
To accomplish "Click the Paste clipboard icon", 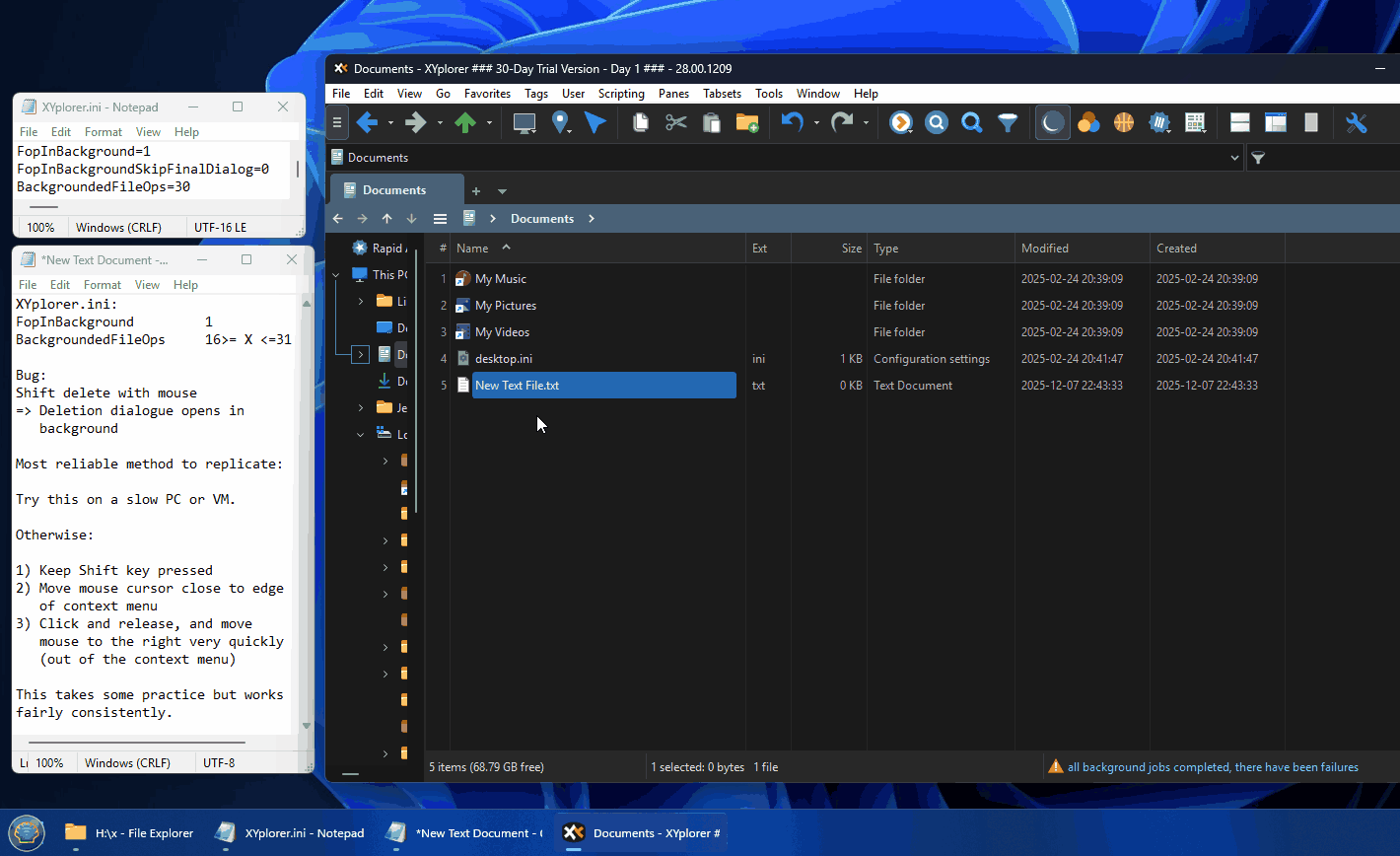I will (711, 122).
